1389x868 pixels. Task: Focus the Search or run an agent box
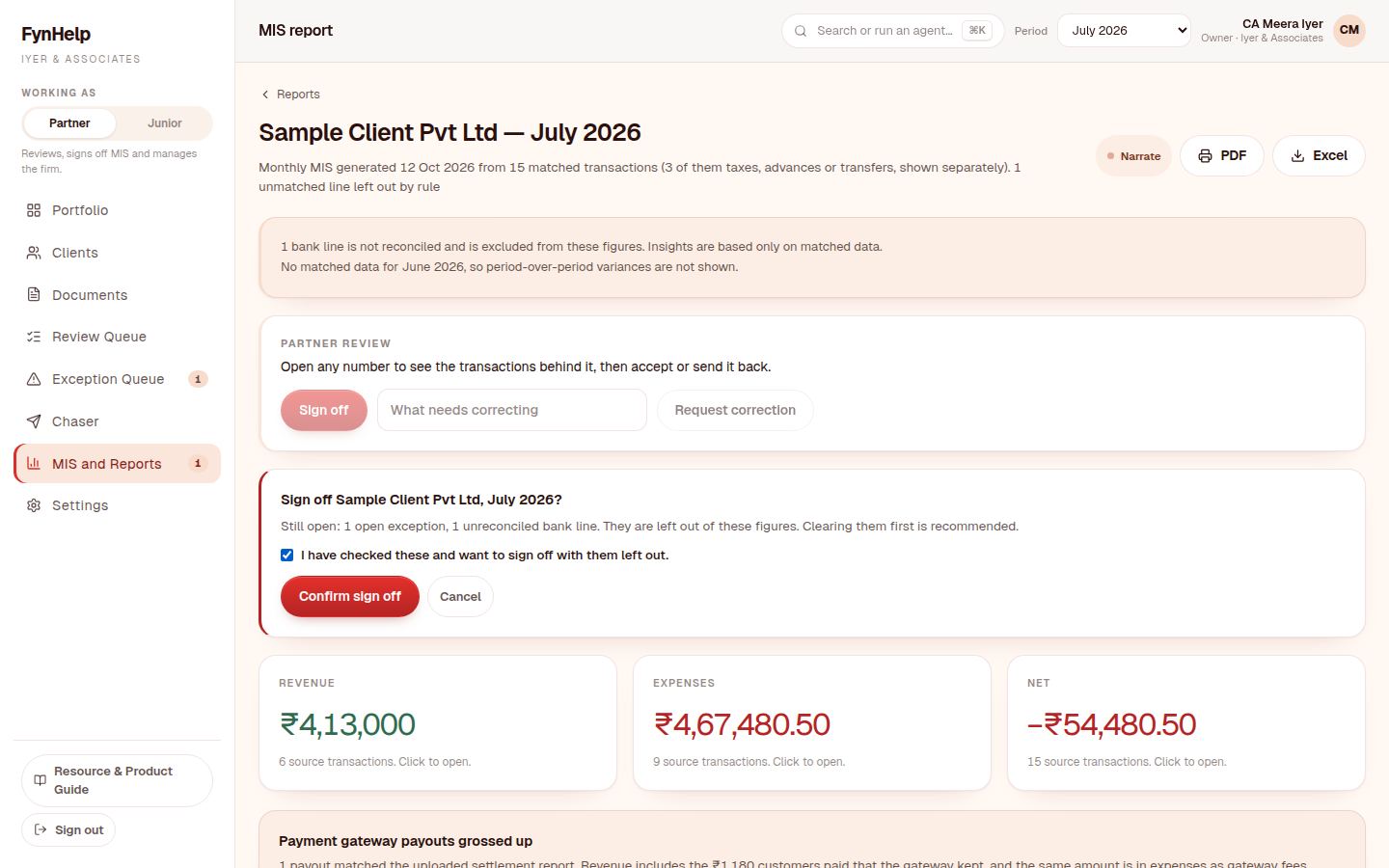pos(892,31)
